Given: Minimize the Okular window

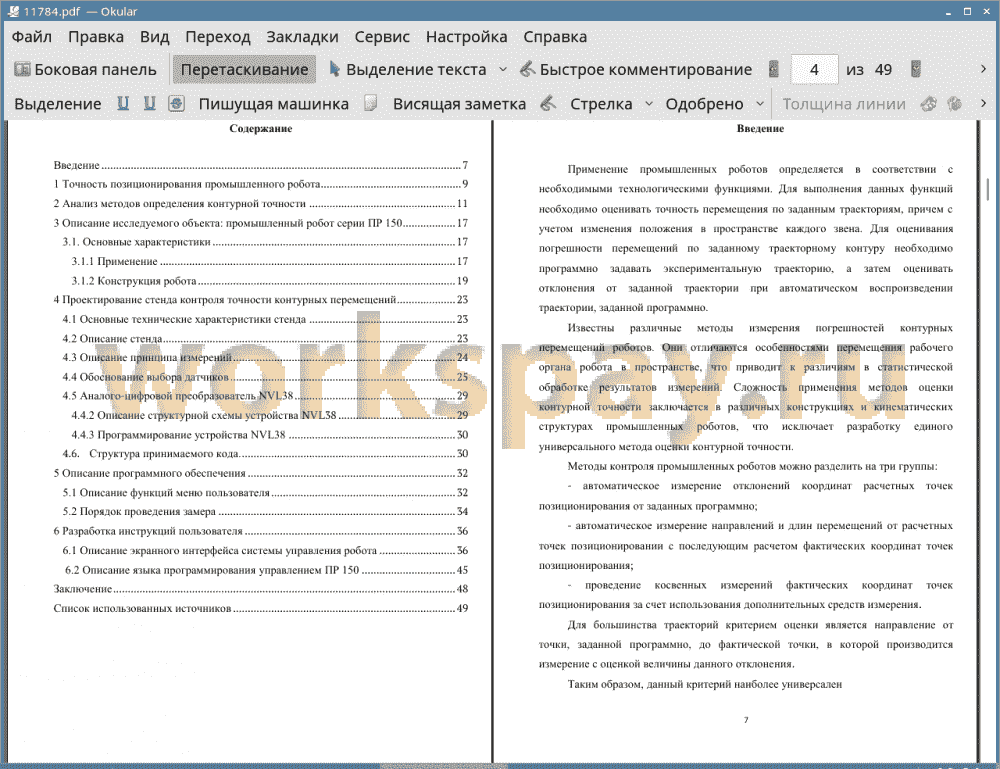Looking at the screenshot, I should [x=949, y=11].
